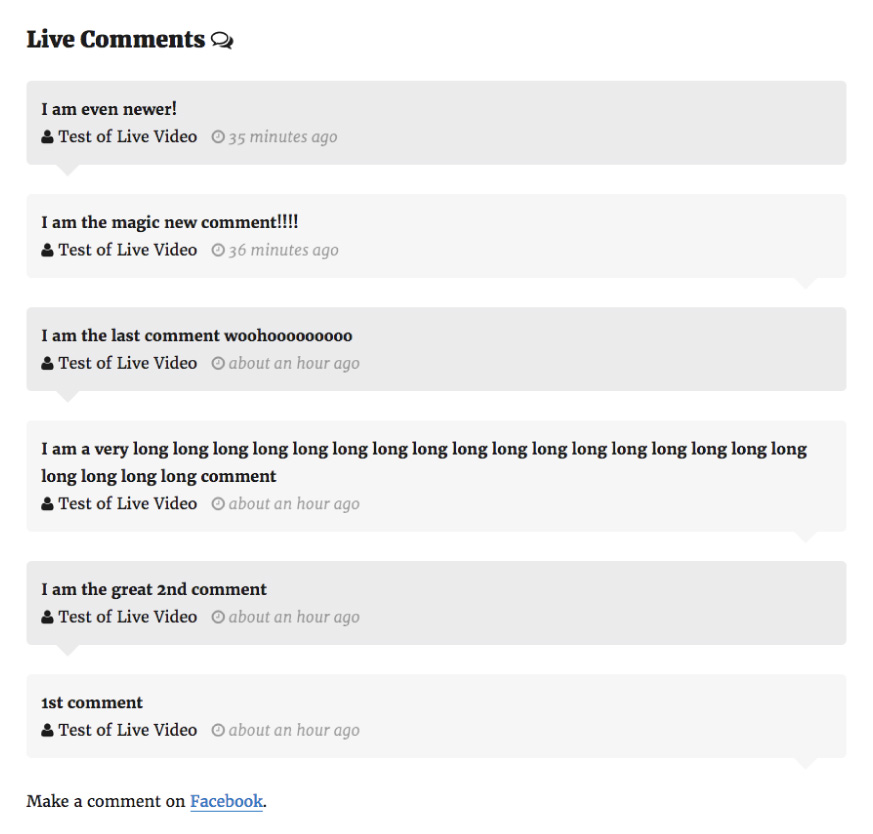The width and height of the screenshot is (873, 834).
Task: Click user icon on 'I am even newer!' comment
Action: click(x=47, y=137)
